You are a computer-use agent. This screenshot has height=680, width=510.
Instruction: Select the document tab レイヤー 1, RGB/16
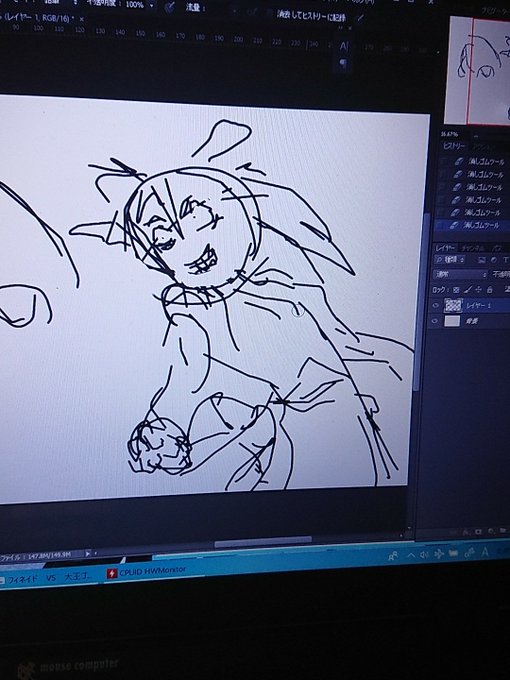(37, 18)
